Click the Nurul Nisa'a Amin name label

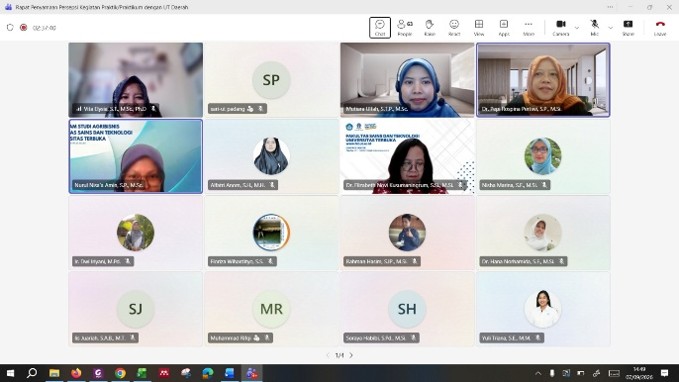(x=109, y=185)
